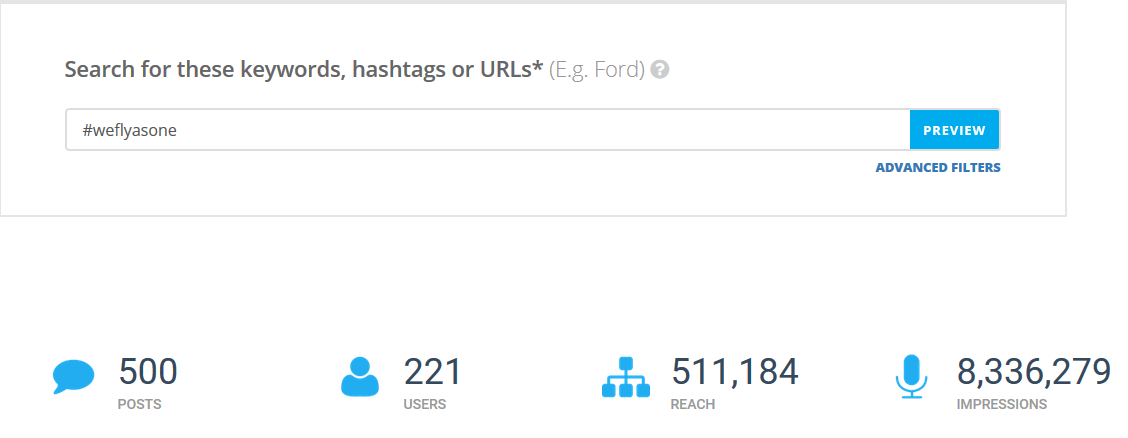Click the help question mark icon
The width and height of the screenshot is (1128, 438).
660,71
